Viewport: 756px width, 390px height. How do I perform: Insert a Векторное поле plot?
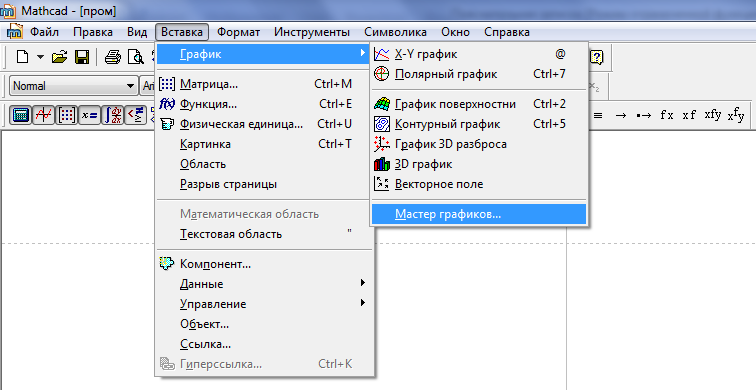coord(479,184)
